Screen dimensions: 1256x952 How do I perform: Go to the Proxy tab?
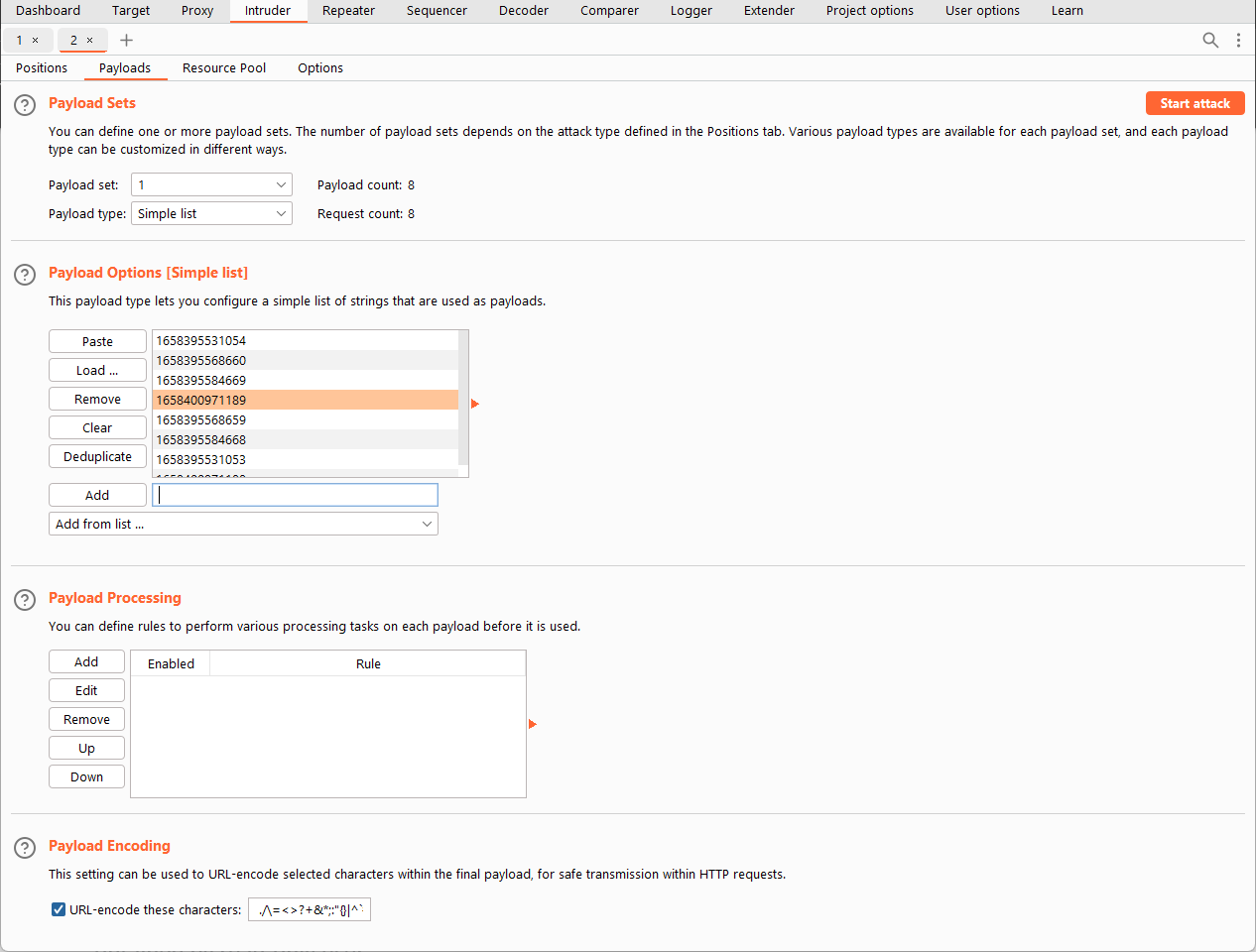(197, 11)
